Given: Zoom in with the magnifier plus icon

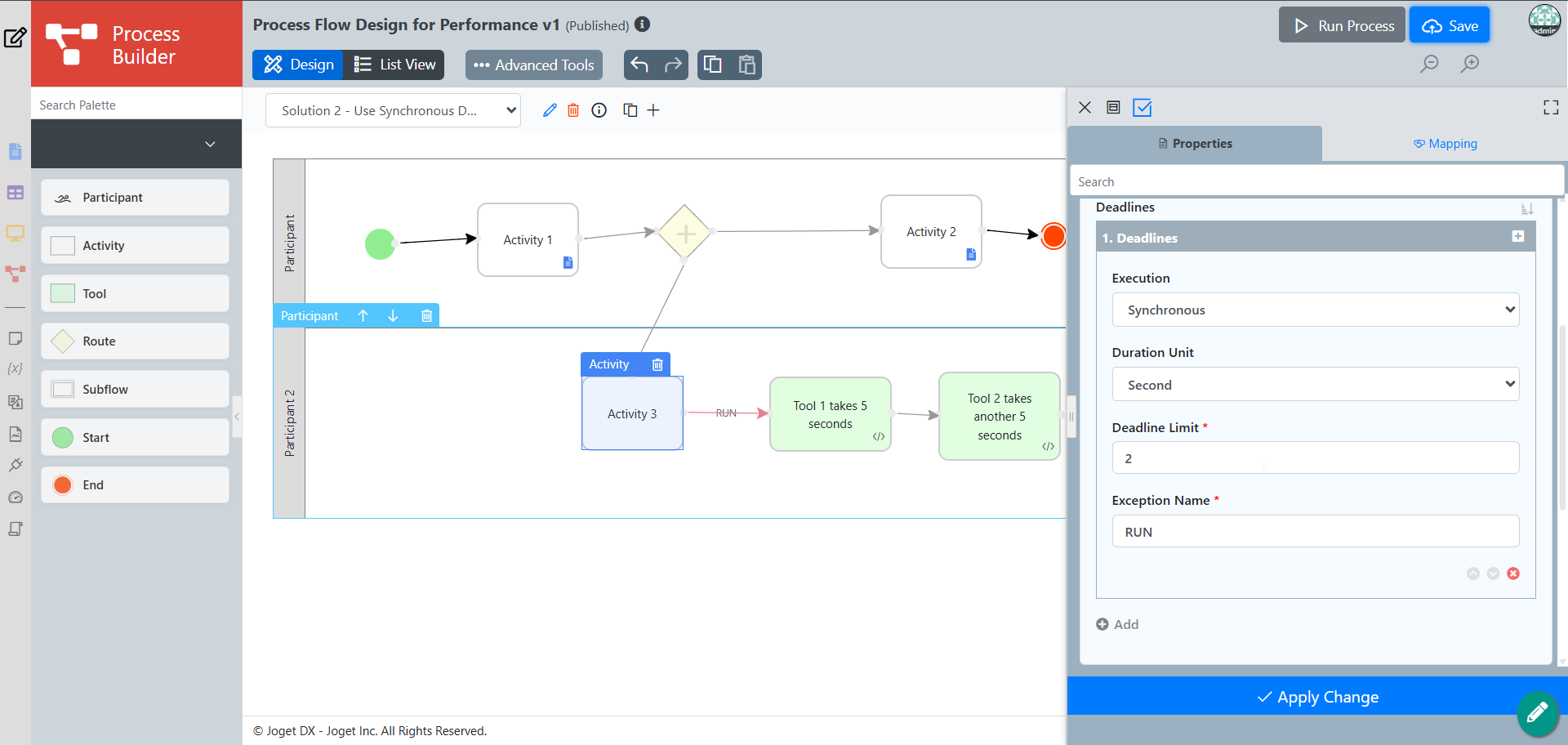Looking at the screenshot, I should click(x=1470, y=64).
